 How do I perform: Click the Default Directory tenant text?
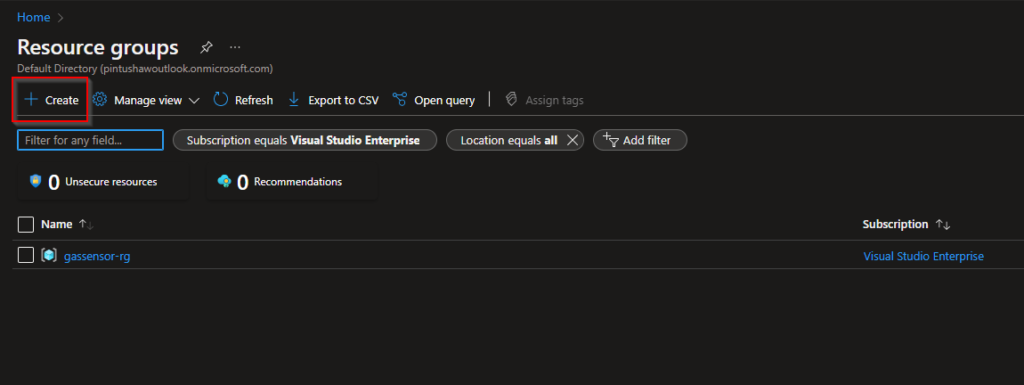145,68
